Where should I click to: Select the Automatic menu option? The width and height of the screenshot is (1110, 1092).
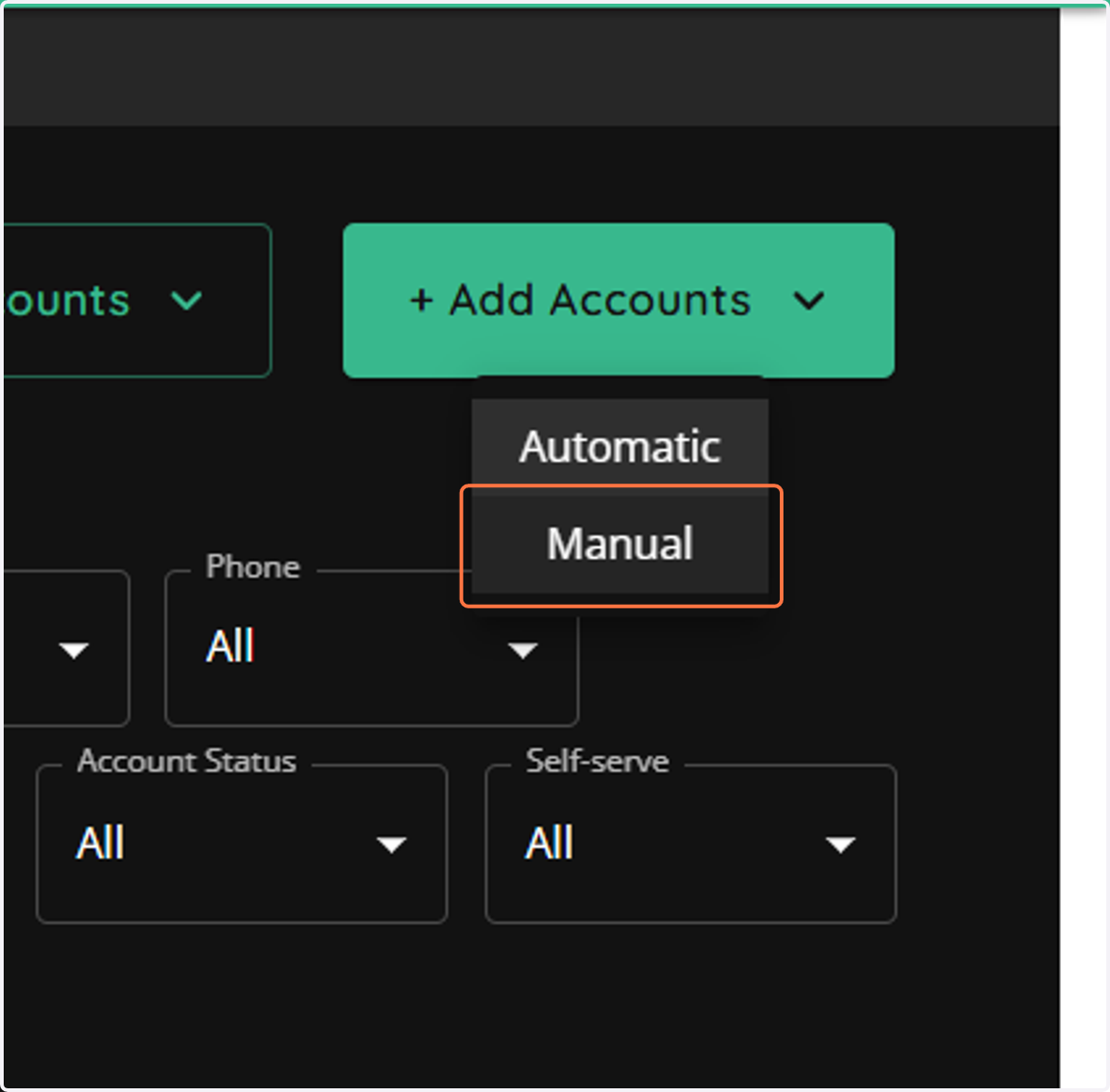coord(620,448)
